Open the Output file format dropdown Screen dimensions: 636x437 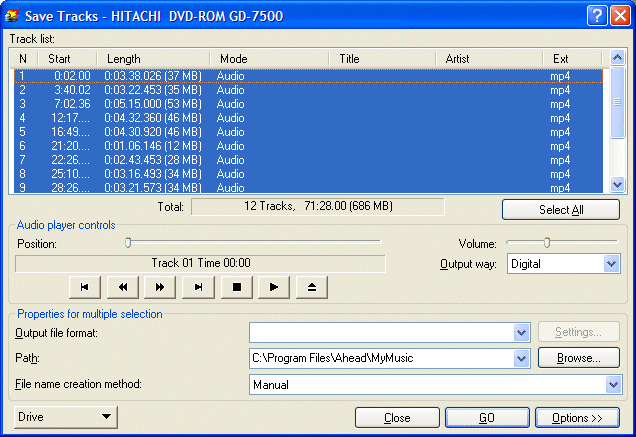[522, 333]
